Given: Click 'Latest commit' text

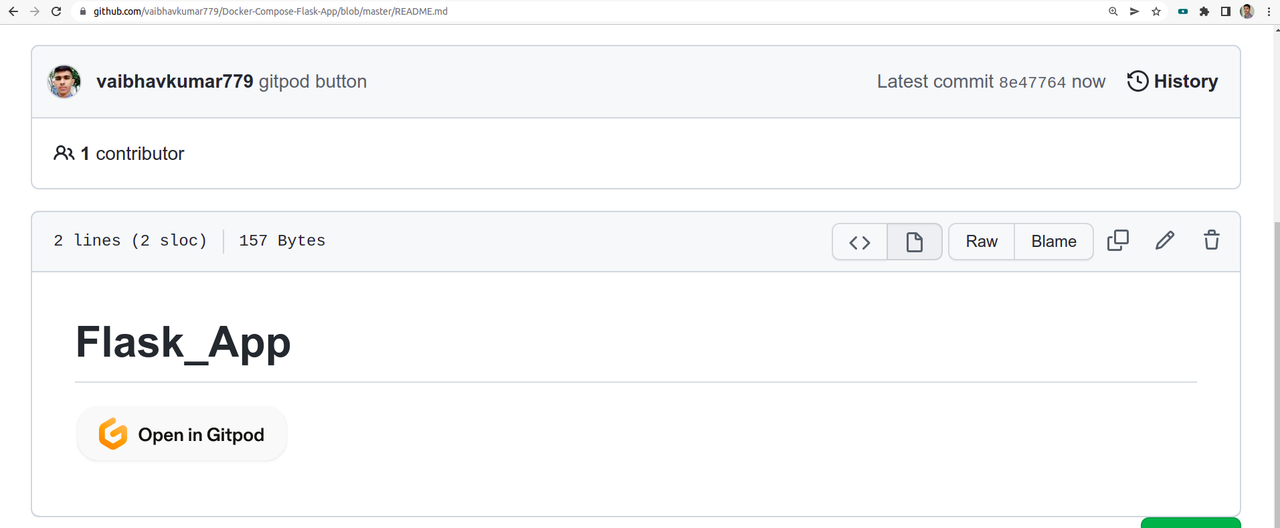Looking at the screenshot, I should click(x=935, y=82).
